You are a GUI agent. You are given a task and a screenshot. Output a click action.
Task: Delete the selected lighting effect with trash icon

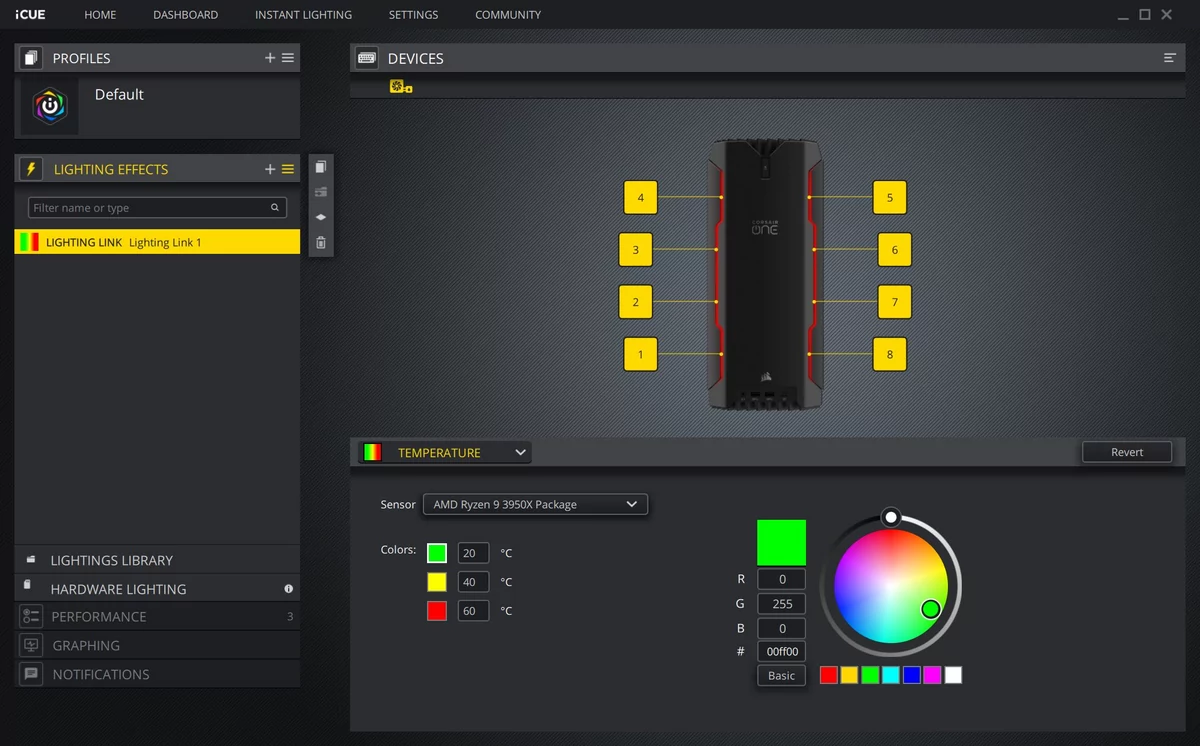pyautogui.click(x=320, y=242)
